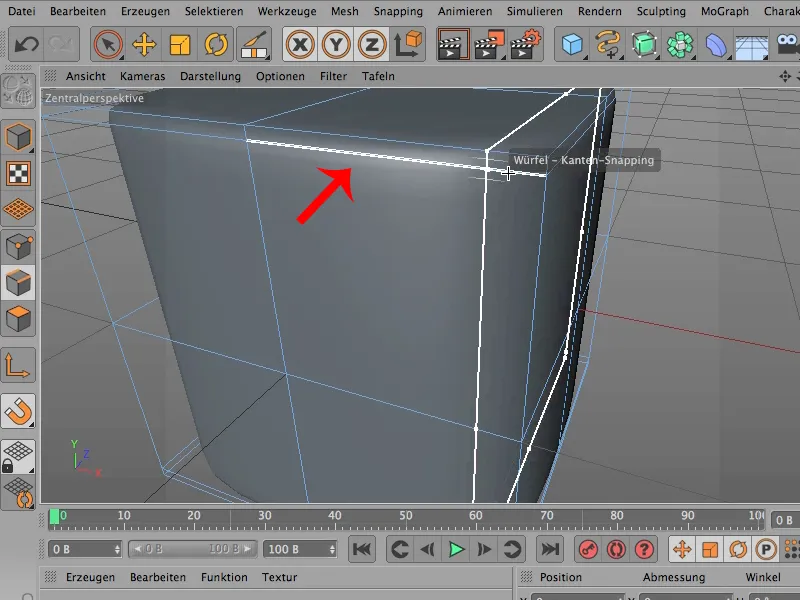Toggle world/object coordinate system icon
This screenshot has width=800, height=600.
click(x=408, y=44)
